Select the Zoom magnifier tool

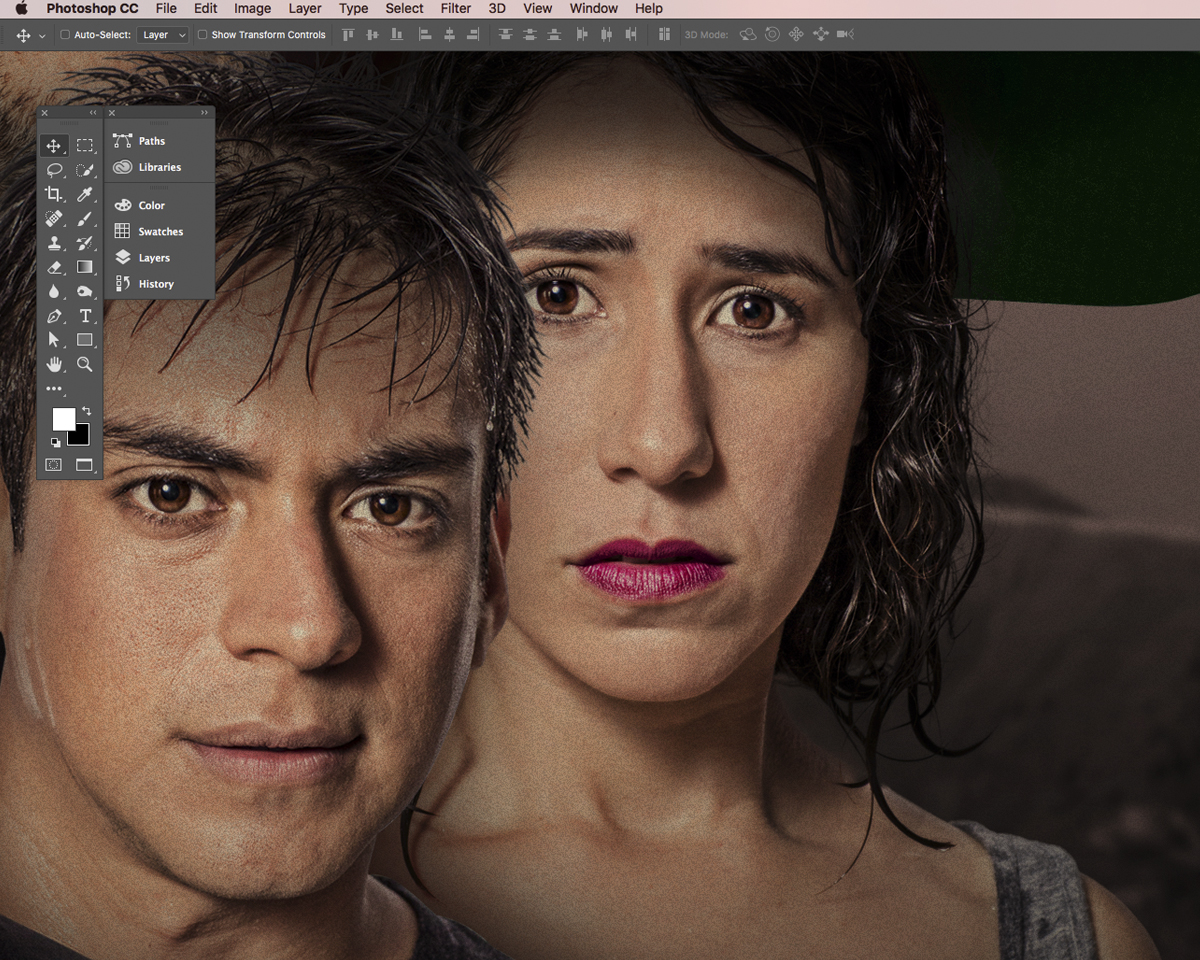tap(85, 364)
